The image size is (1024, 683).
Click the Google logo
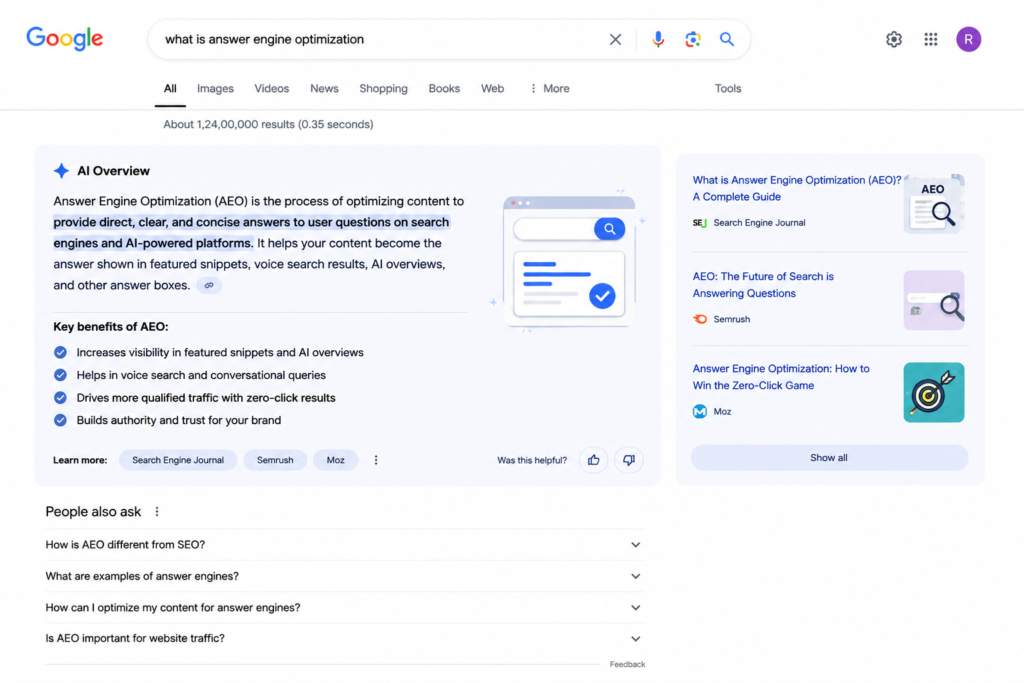(x=65, y=39)
